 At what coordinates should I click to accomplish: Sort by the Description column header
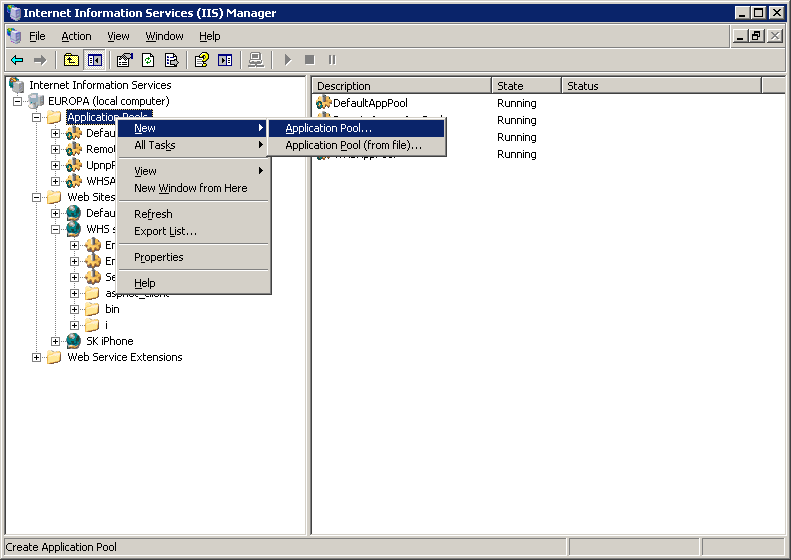pos(402,86)
